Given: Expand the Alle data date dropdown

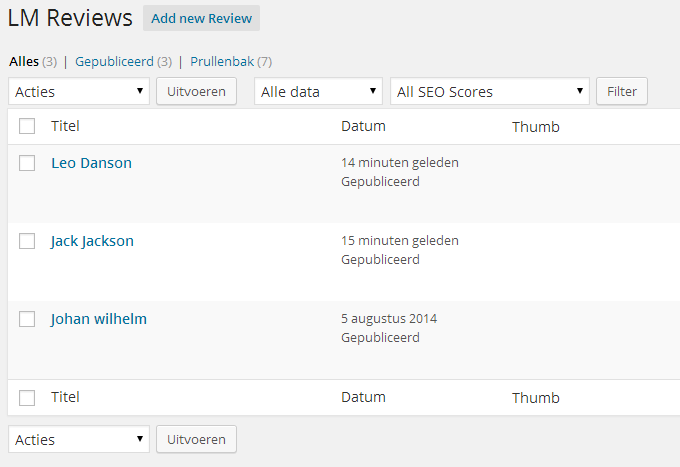Looking at the screenshot, I should pyautogui.click(x=318, y=91).
